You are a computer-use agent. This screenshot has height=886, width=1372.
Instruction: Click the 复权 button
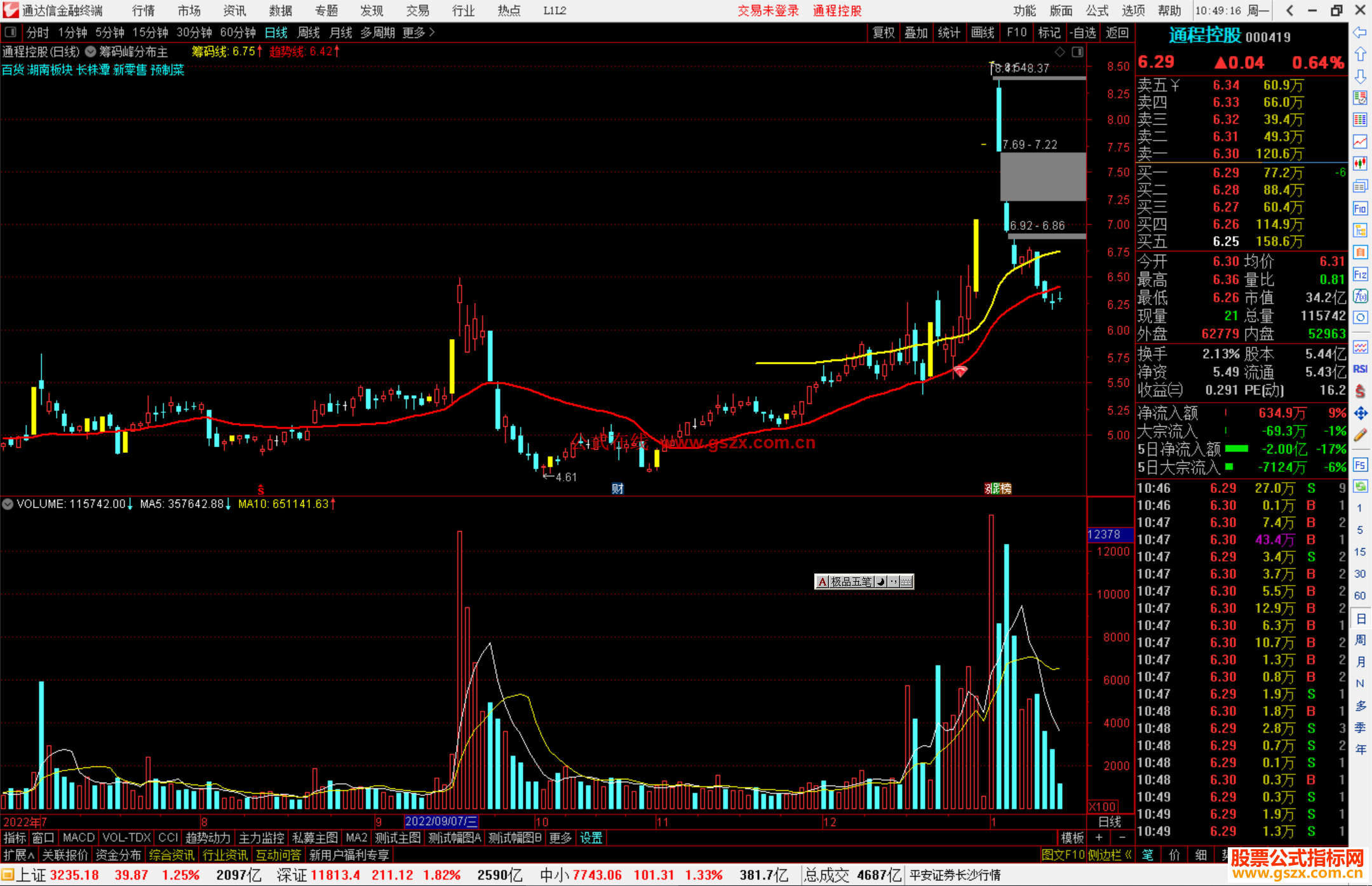pos(883,32)
